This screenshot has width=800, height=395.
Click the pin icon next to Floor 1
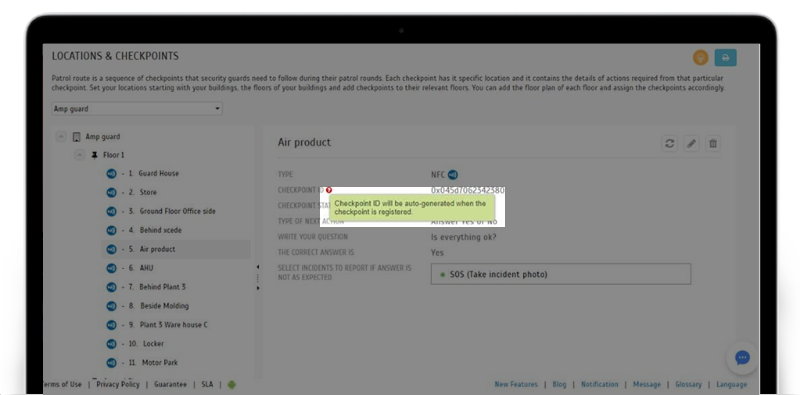94,155
